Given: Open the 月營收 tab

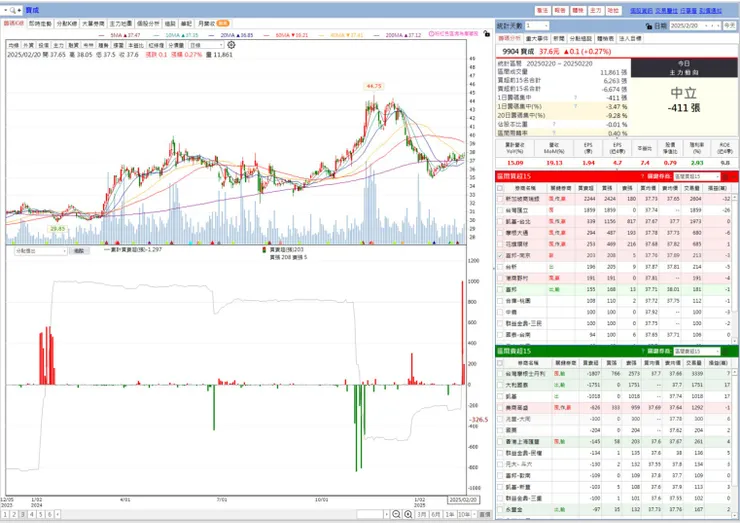Looking at the screenshot, I should pyautogui.click(x=213, y=24).
